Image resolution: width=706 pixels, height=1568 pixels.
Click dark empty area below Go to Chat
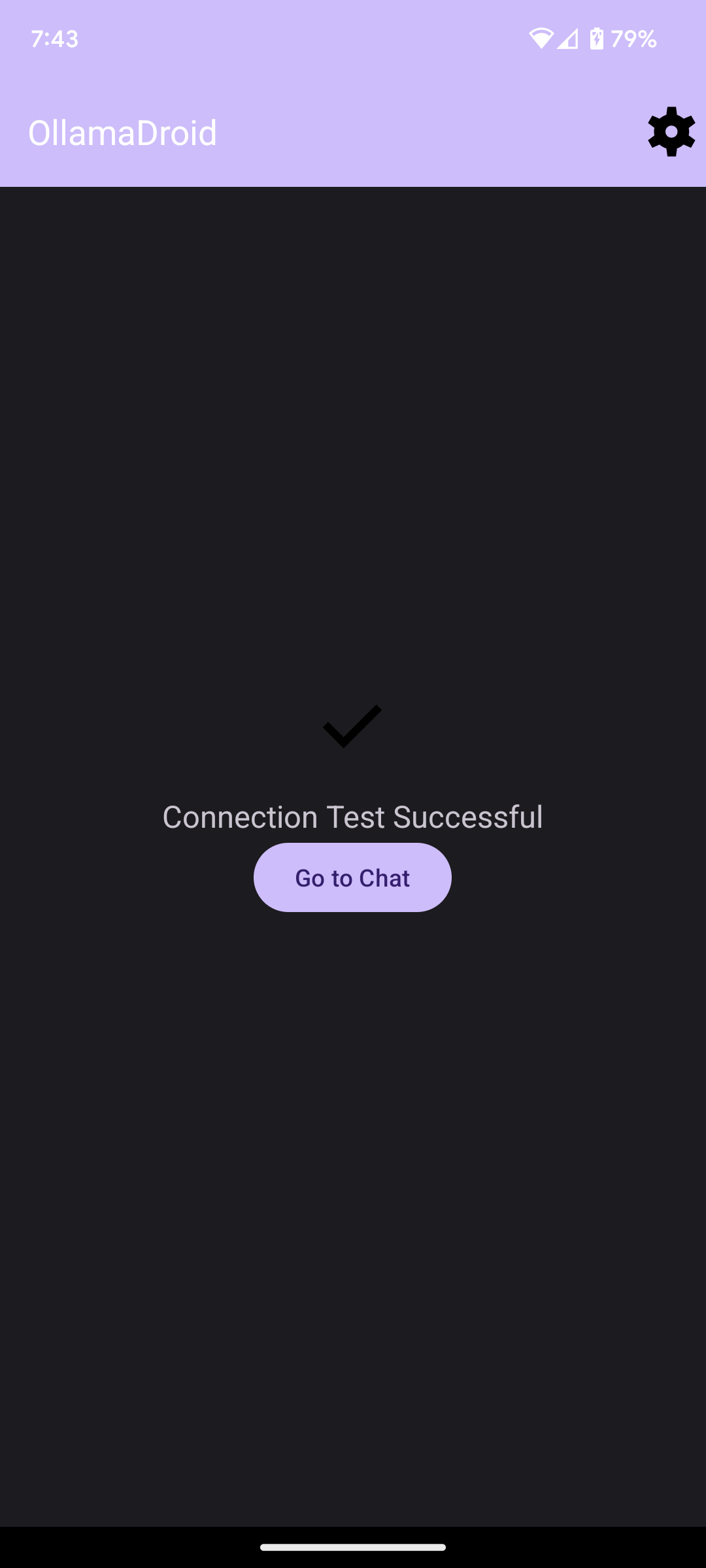tap(353, 1215)
